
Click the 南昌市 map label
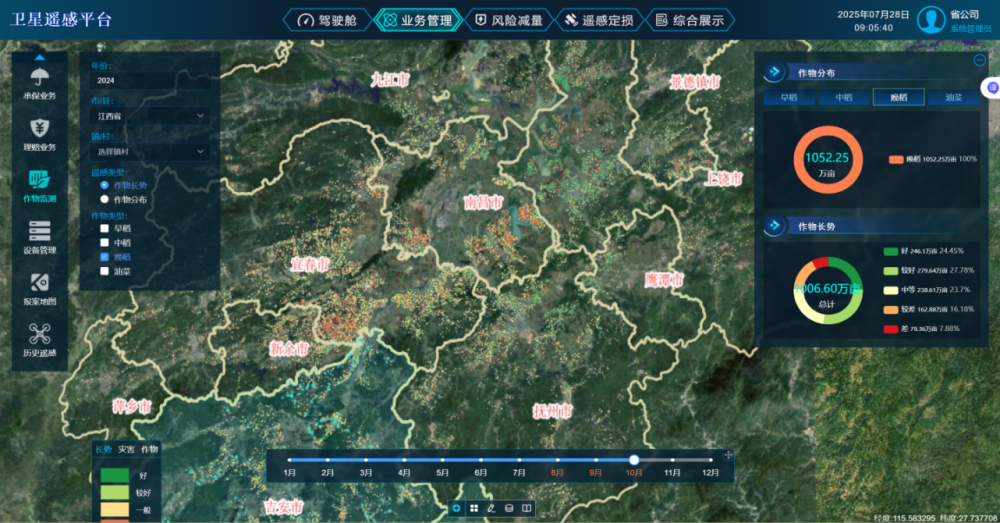point(483,203)
